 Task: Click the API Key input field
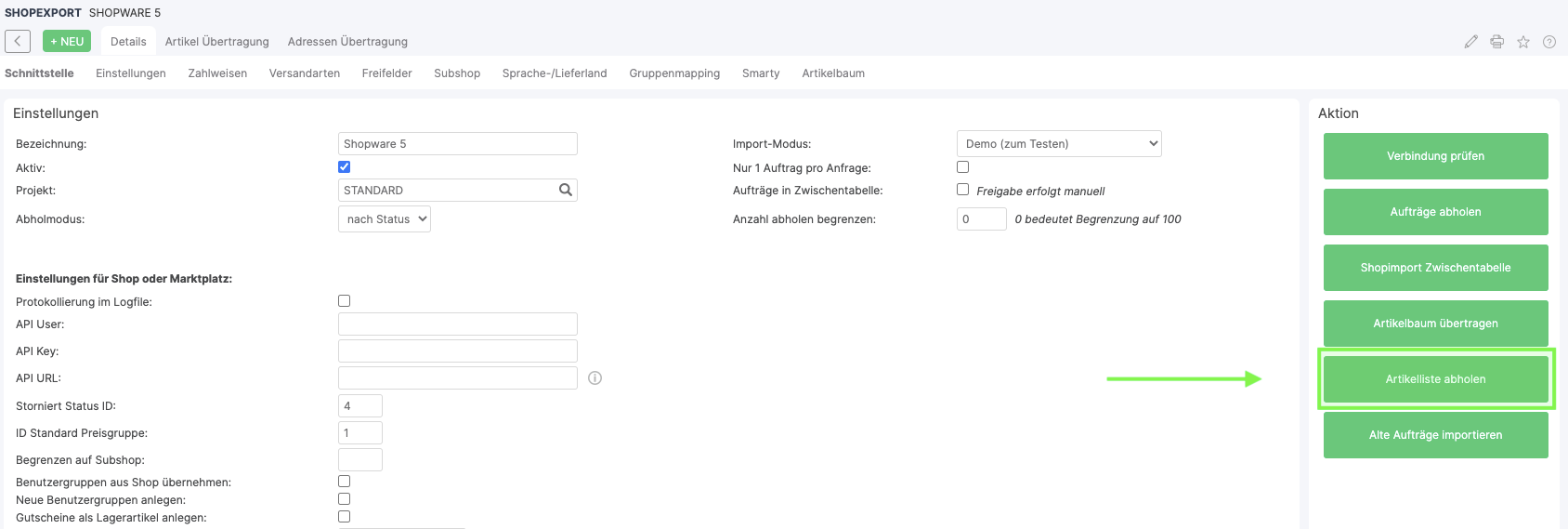[x=458, y=351]
